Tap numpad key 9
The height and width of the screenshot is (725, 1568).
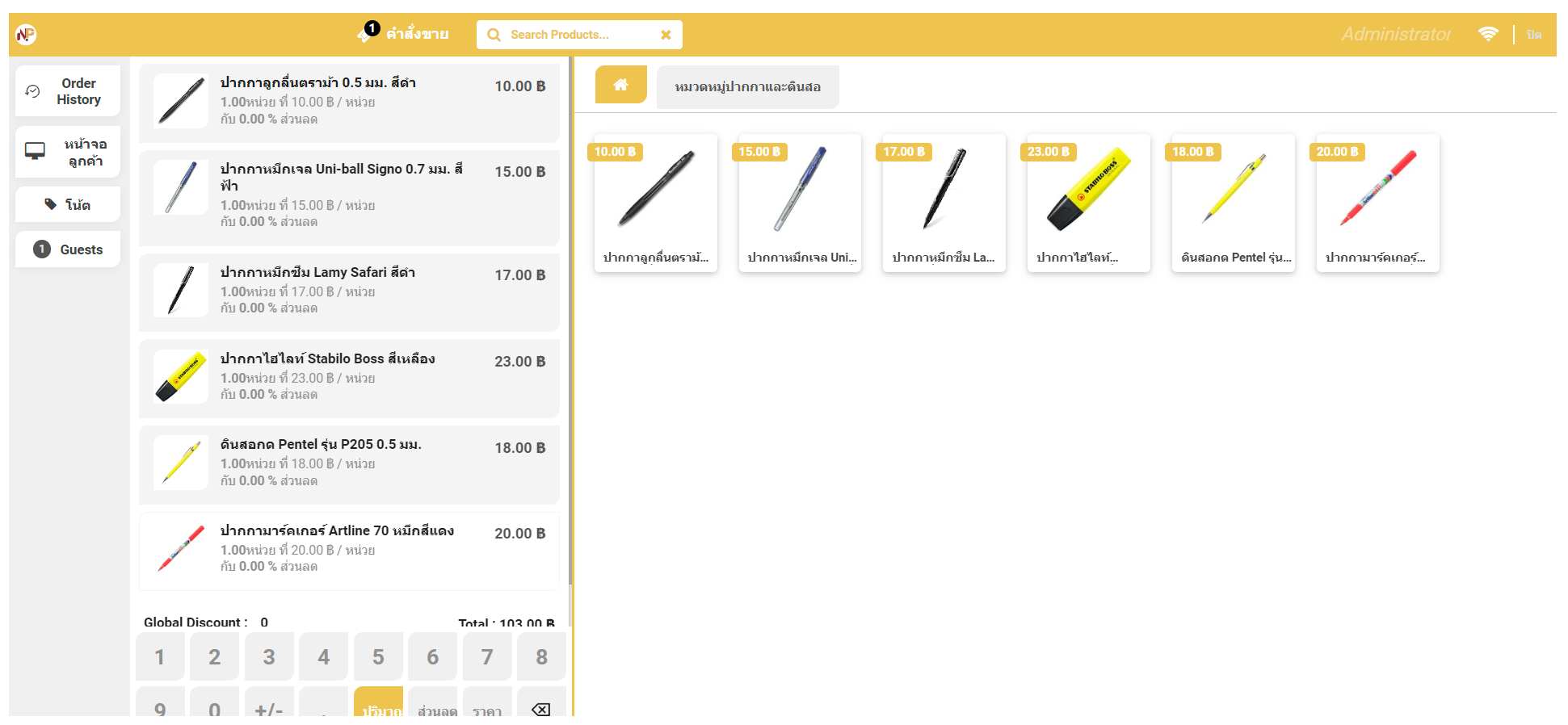tap(160, 702)
